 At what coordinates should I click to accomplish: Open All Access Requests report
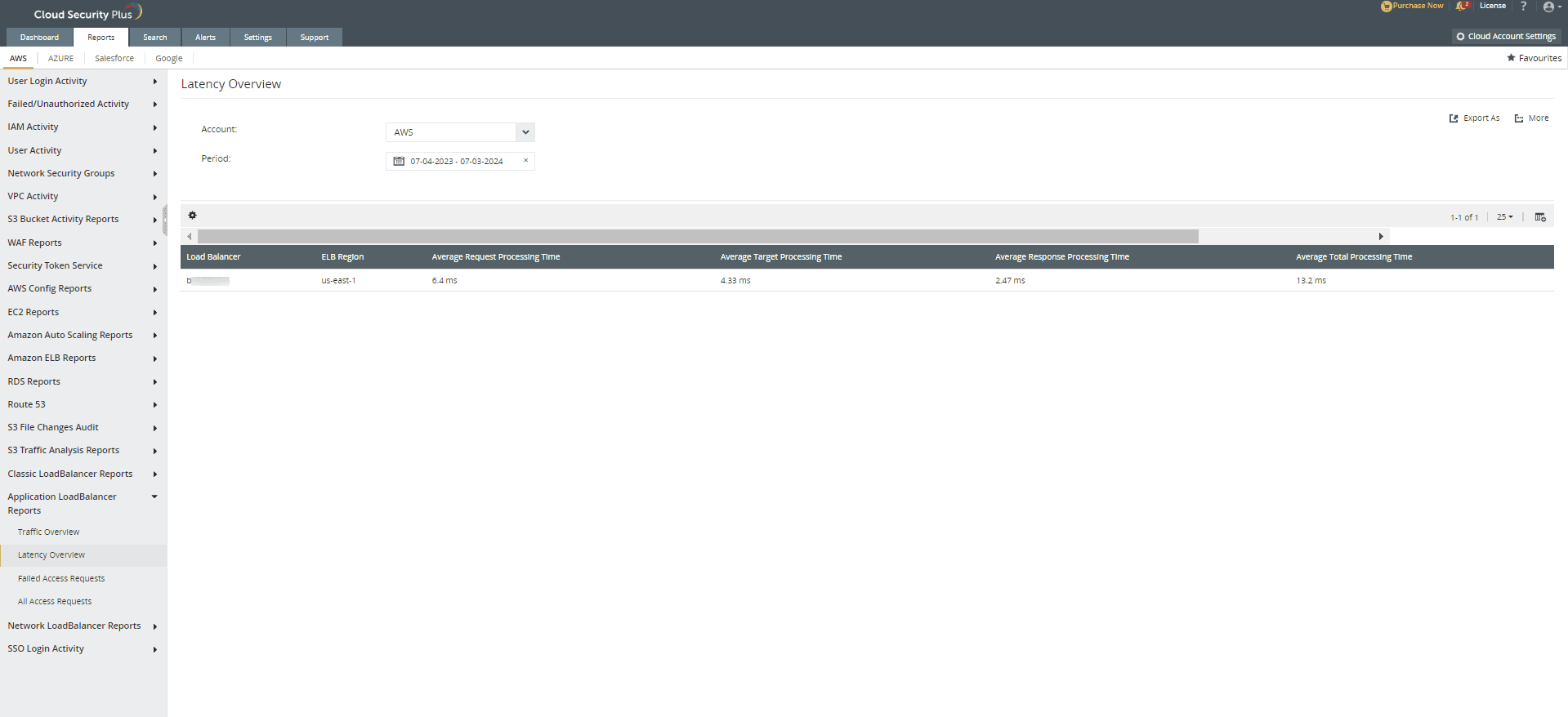pyautogui.click(x=55, y=601)
